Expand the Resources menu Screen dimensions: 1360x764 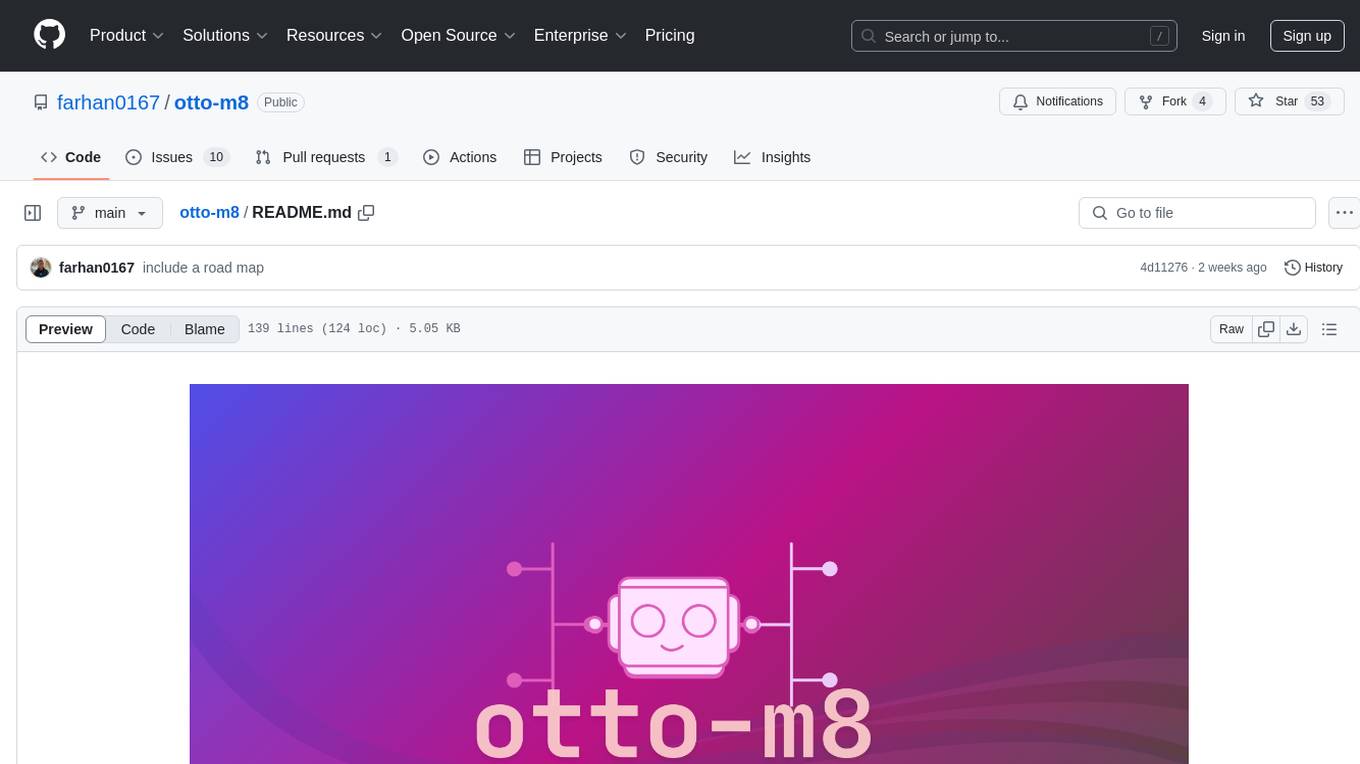pos(334,35)
